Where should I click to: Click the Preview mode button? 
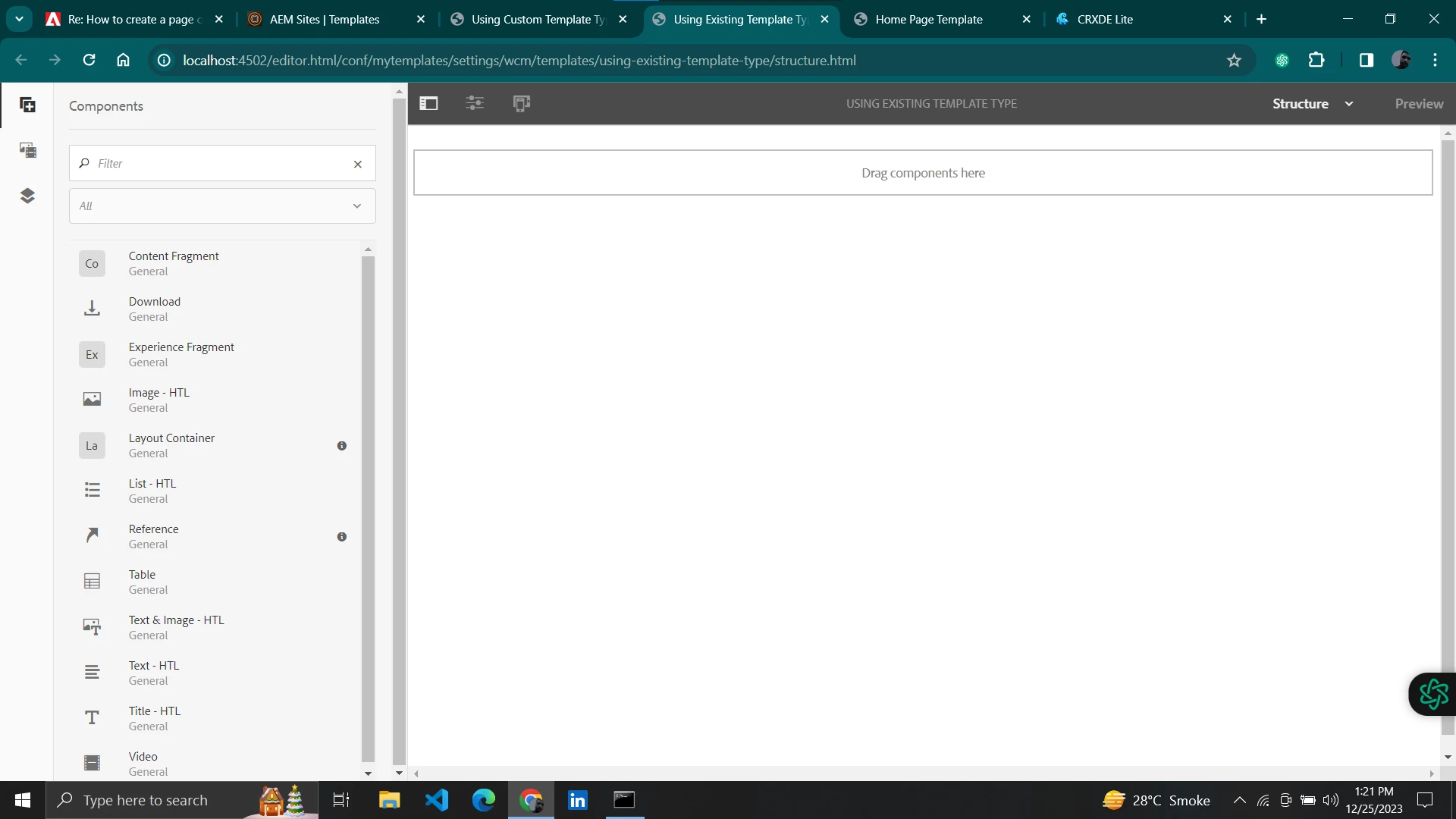[x=1418, y=104]
